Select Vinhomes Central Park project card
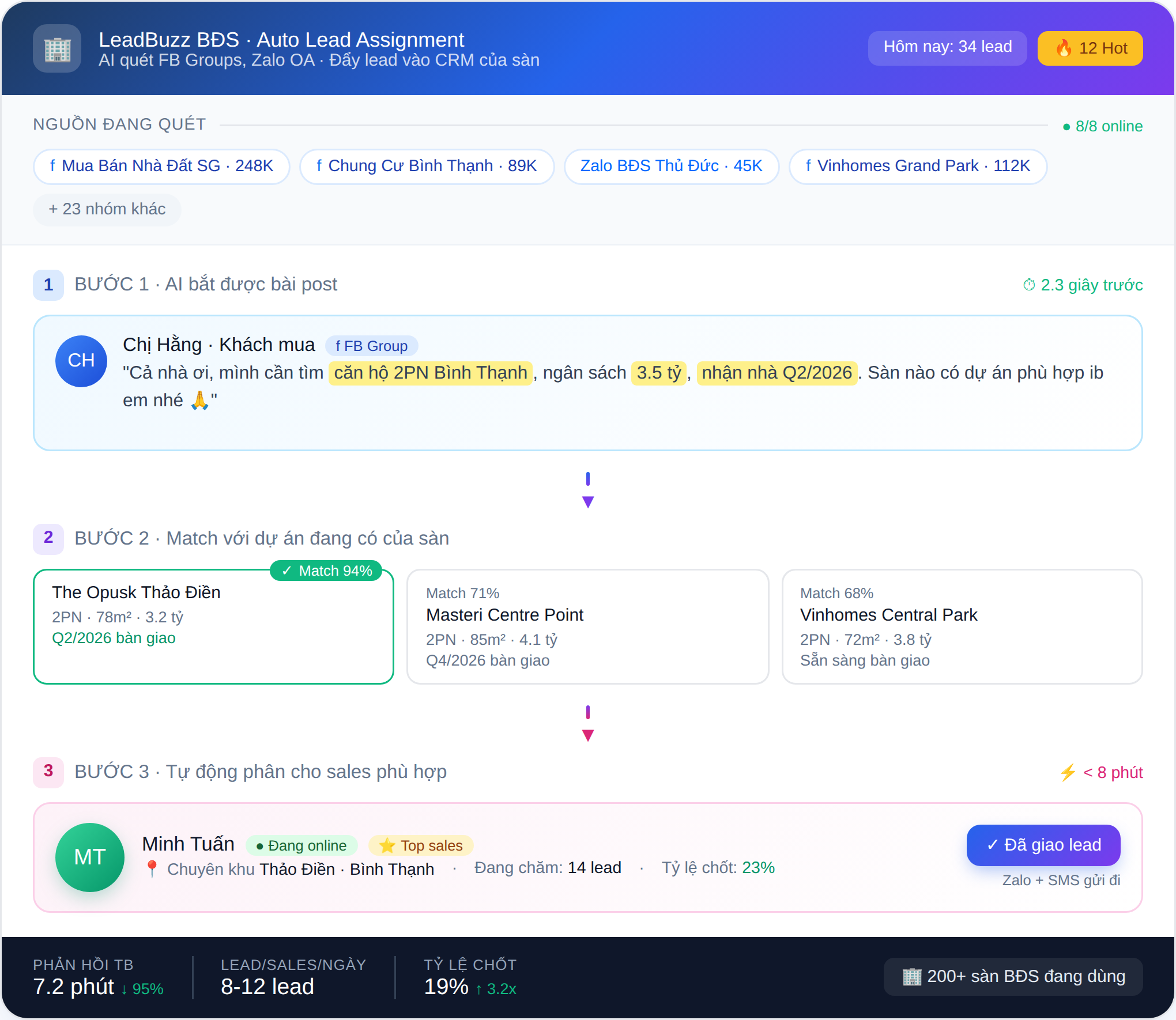The image size is (1176, 1020). click(x=962, y=626)
